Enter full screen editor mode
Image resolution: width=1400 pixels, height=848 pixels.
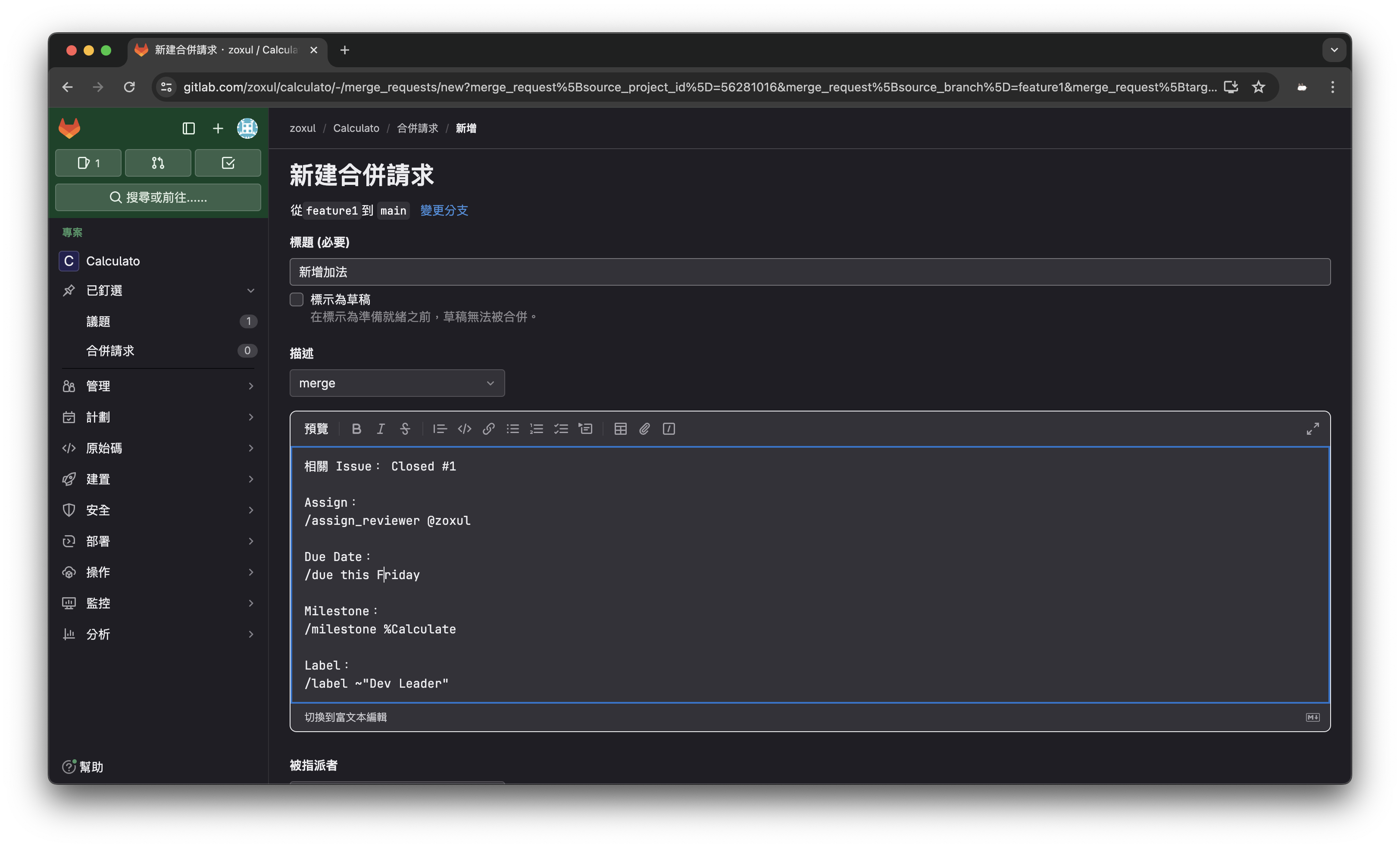(1312, 429)
